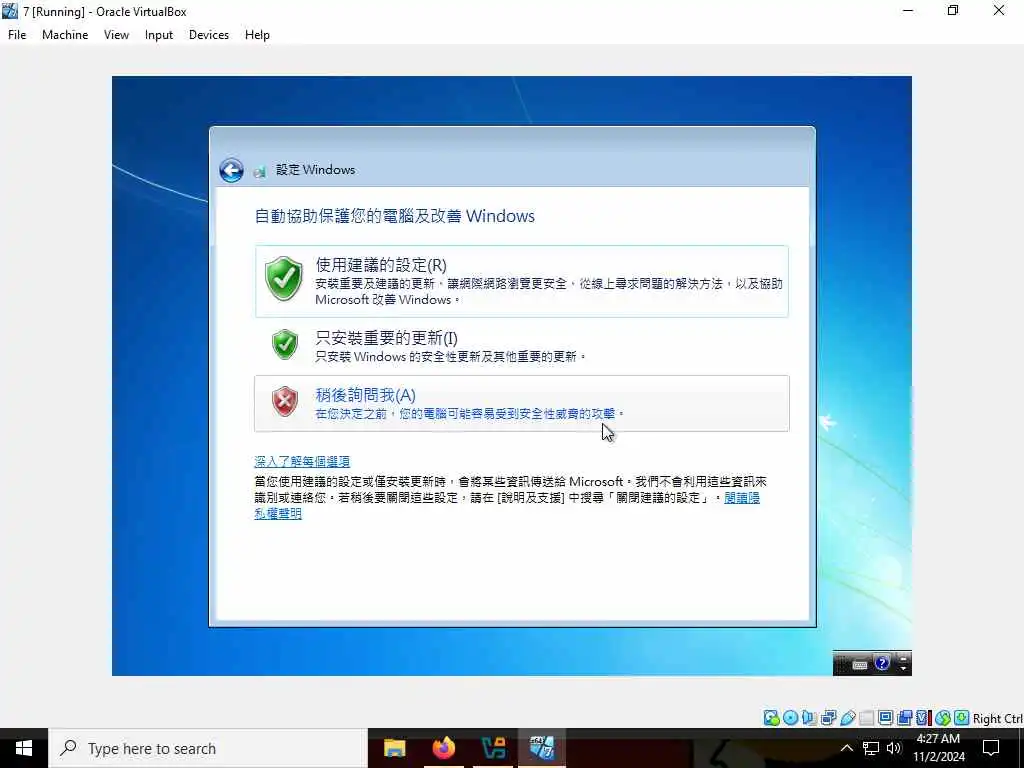
Task: Open VirtualBox Manager taskbar icon
Action: [493, 748]
